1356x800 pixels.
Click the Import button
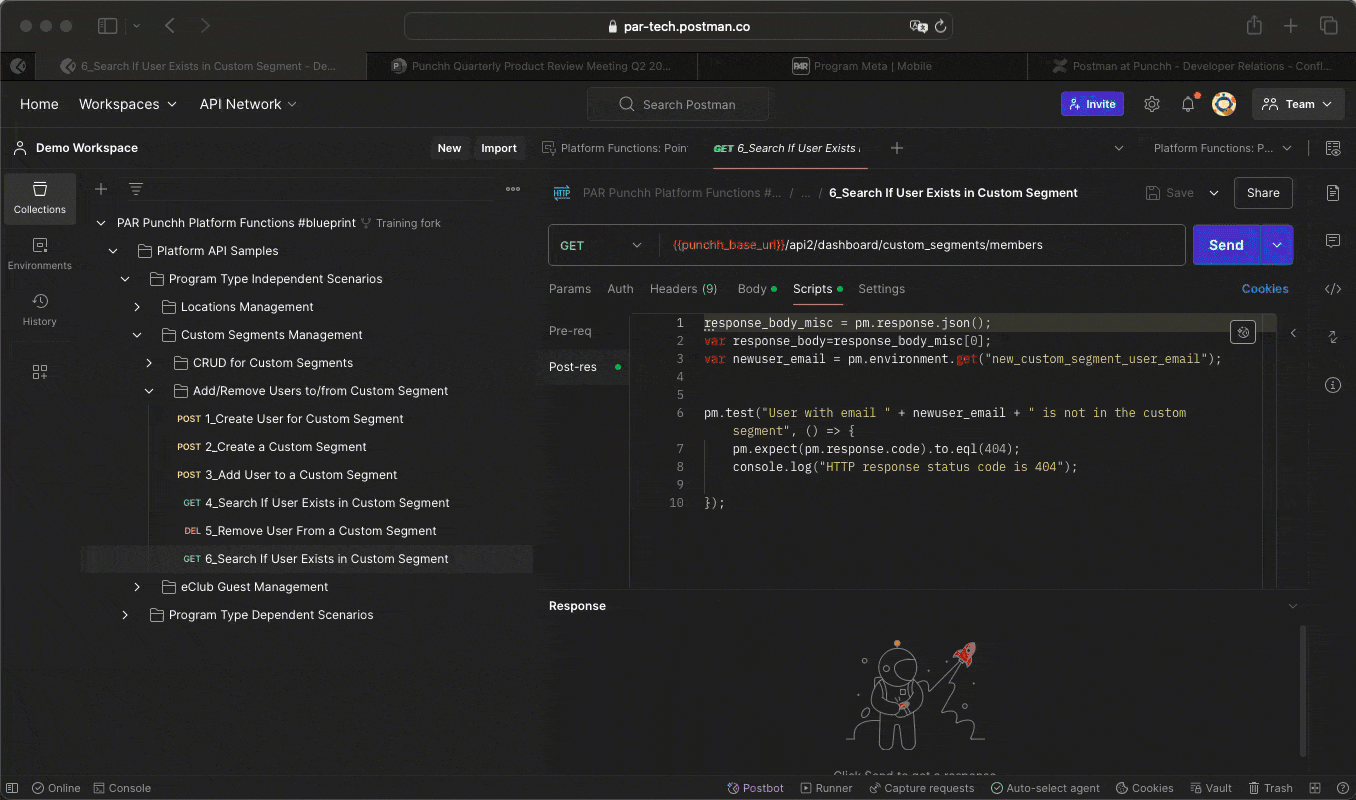click(x=499, y=148)
